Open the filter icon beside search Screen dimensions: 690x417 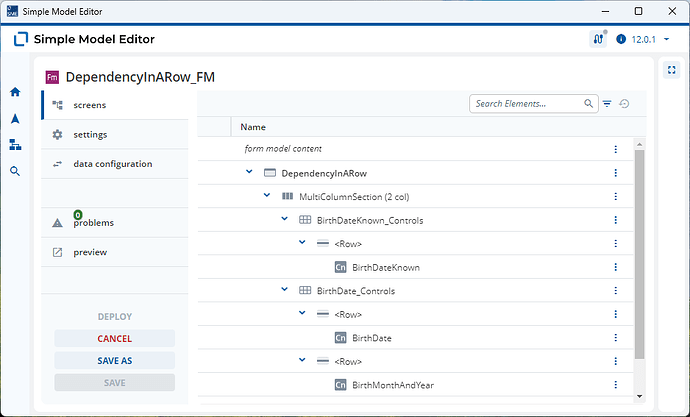tap(607, 104)
